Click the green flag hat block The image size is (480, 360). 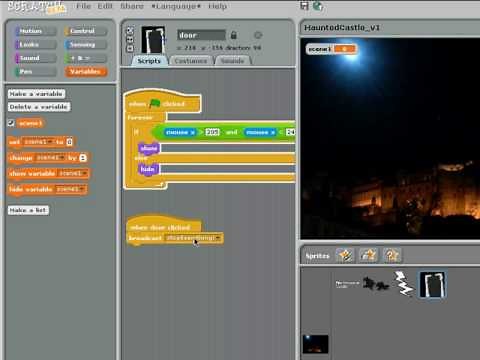click(x=163, y=102)
